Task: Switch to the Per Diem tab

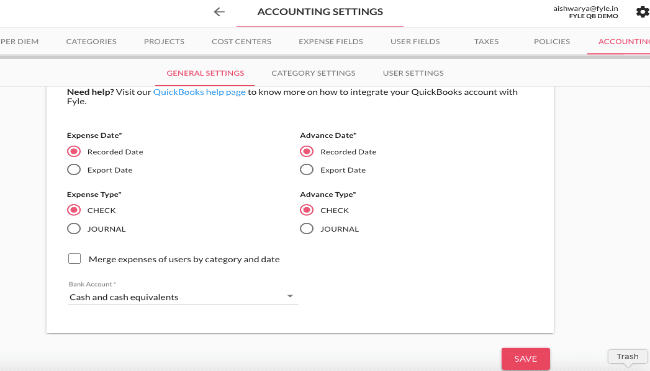Action: pyautogui.click(x=19, y=41)
